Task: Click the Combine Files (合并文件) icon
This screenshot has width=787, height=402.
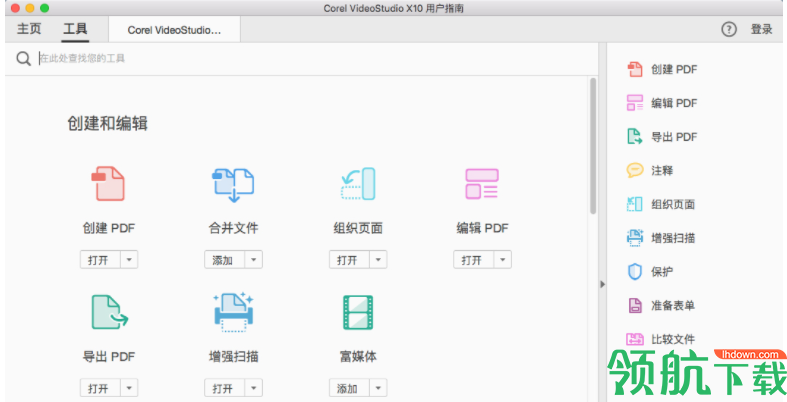Action: 233,185
